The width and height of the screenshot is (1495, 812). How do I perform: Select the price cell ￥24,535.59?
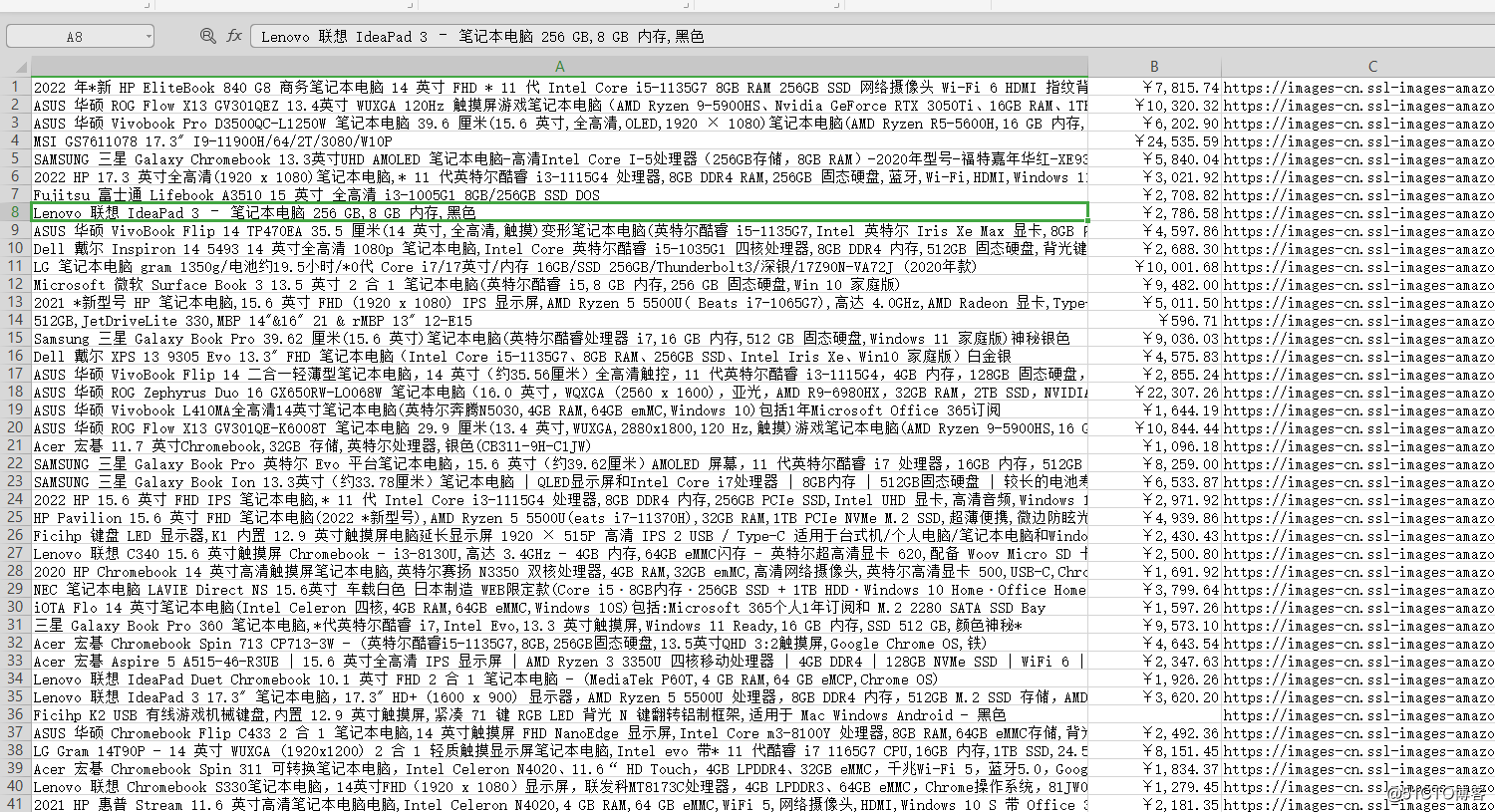(1154, 140)
